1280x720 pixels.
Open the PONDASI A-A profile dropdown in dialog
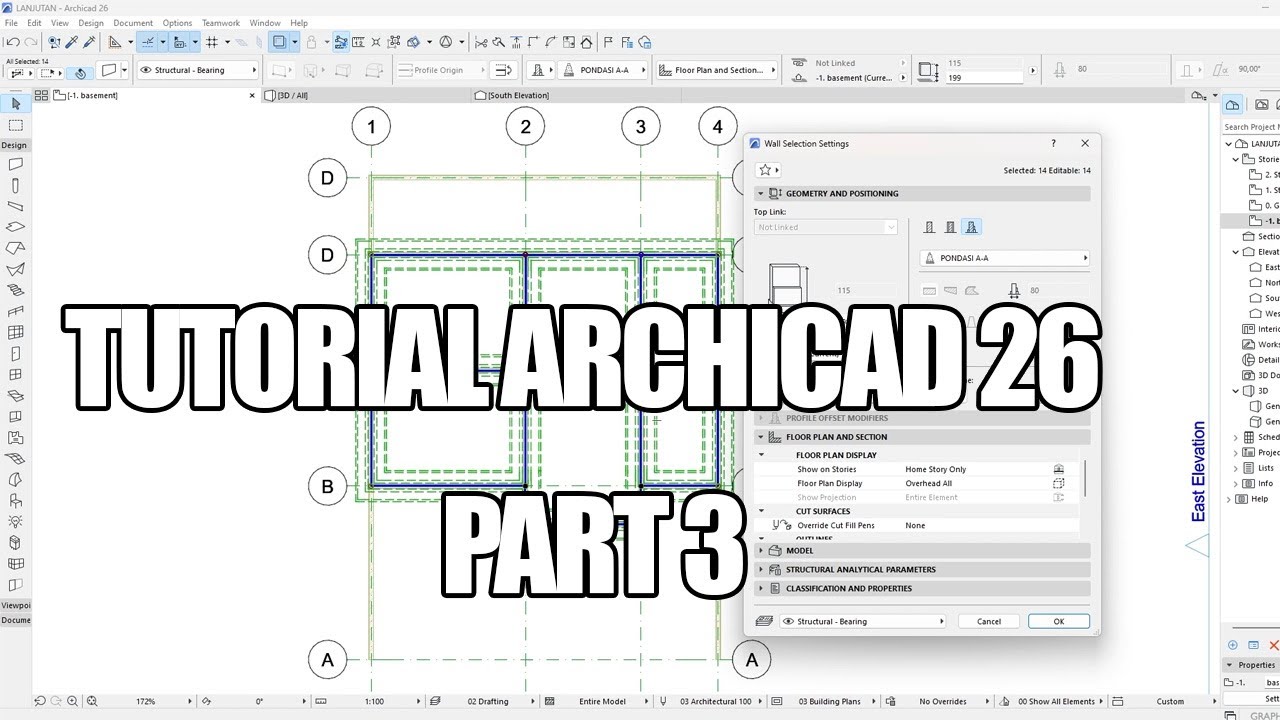(1004, 258)
